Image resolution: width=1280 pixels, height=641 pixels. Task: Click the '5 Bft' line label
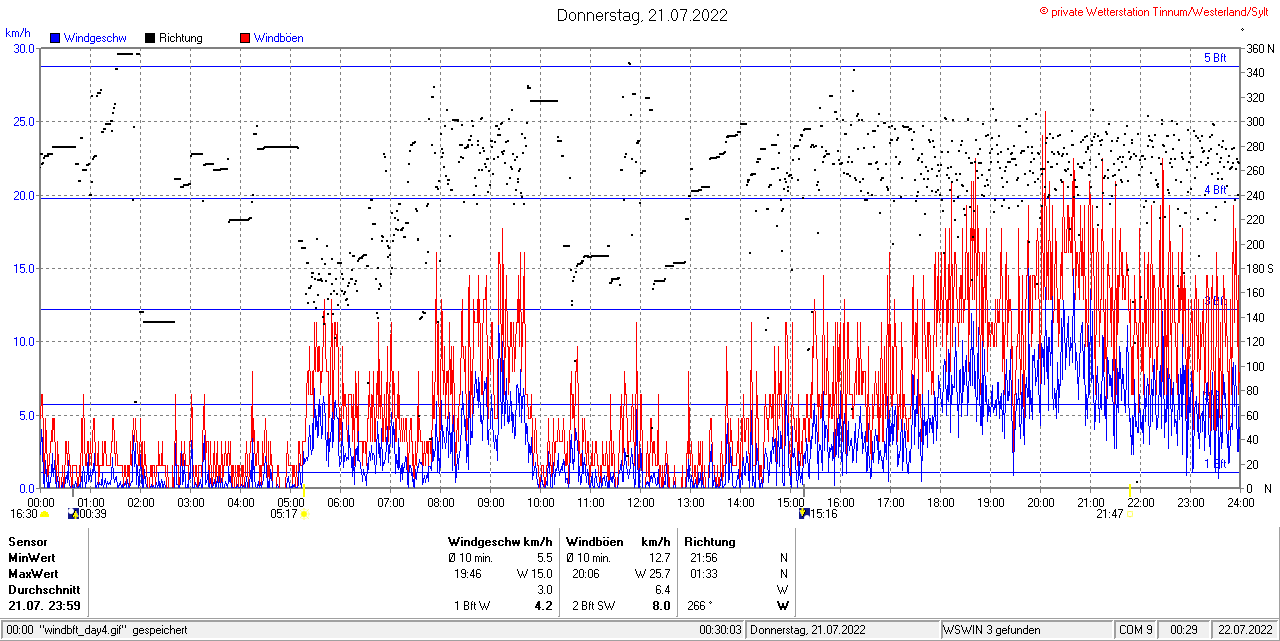click(1215, 58)
